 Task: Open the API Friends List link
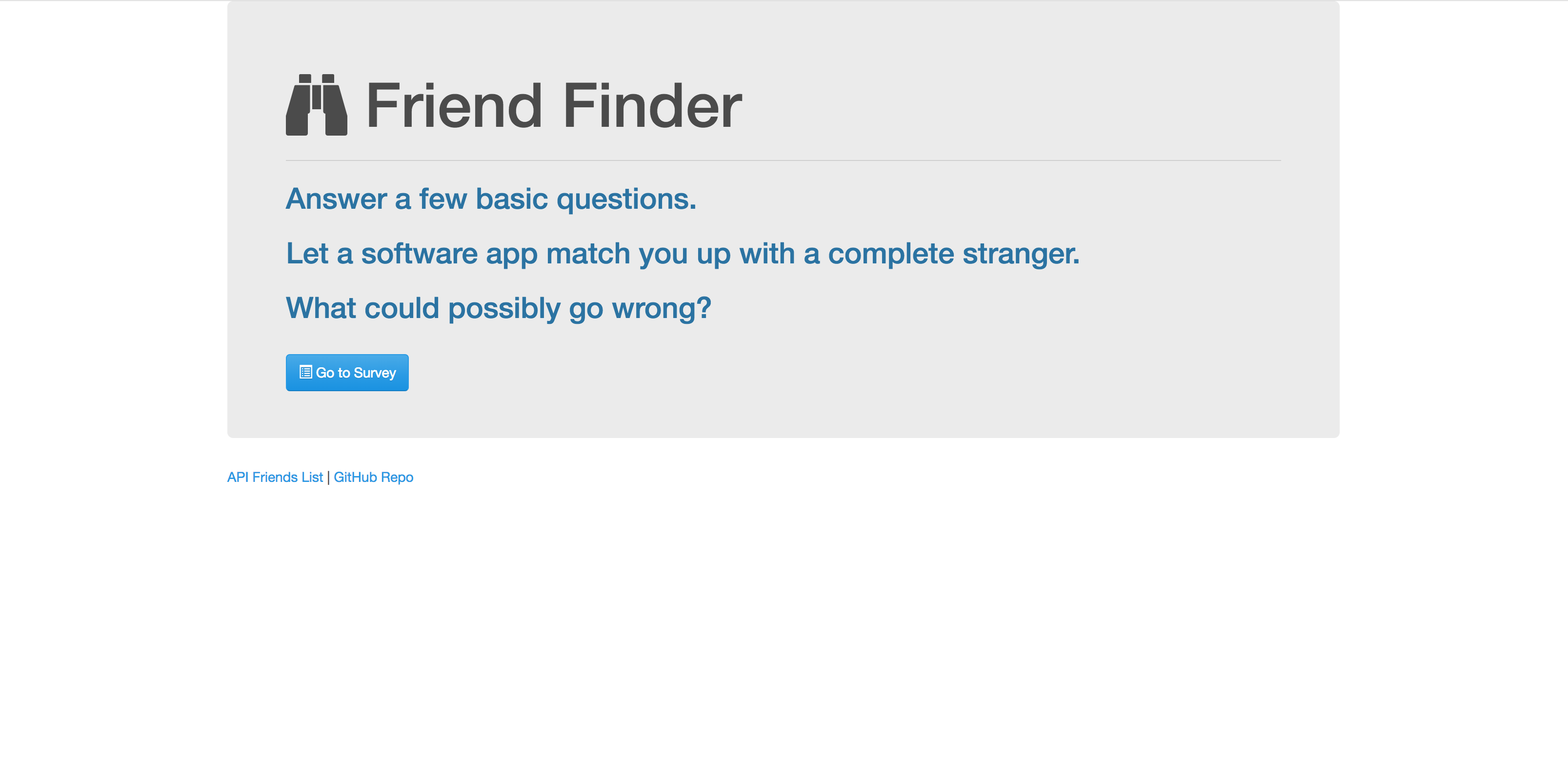[x=275, y=477]
